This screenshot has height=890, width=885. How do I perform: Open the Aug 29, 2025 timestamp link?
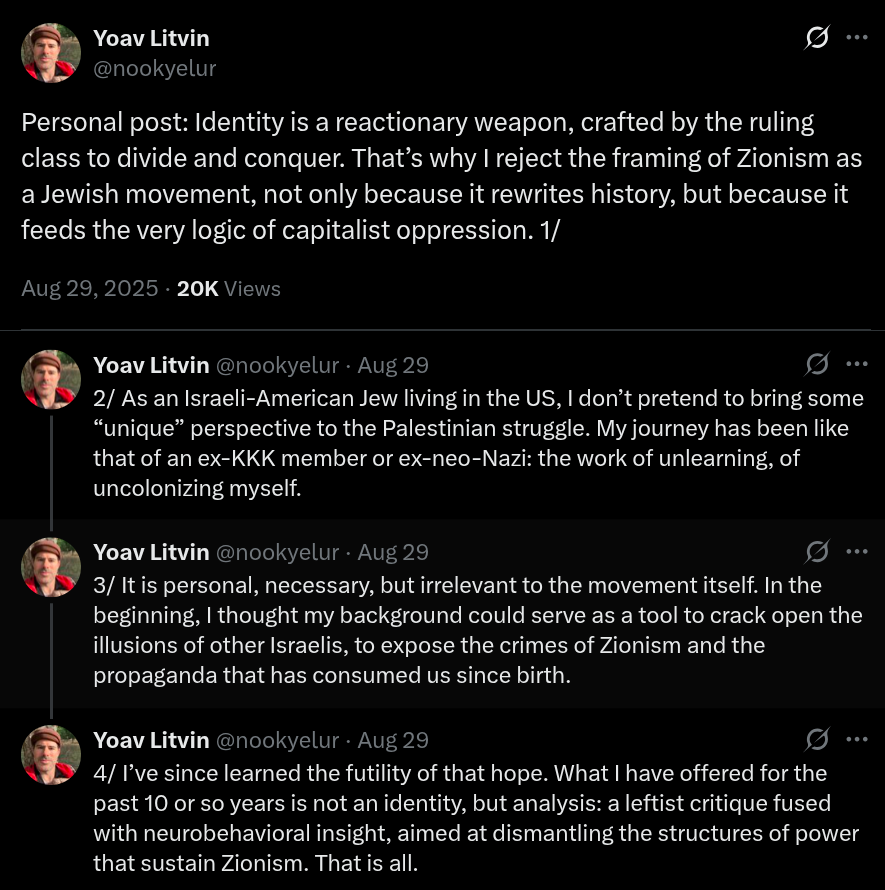coord(90,289)
